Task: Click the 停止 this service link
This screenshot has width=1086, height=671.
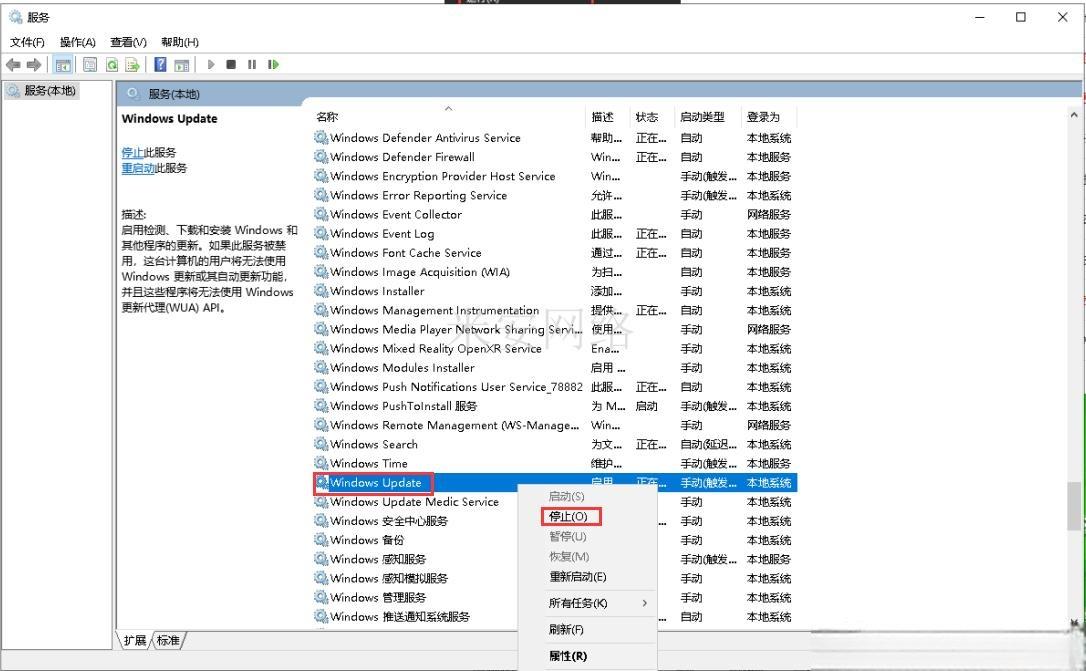Action: 132,152
